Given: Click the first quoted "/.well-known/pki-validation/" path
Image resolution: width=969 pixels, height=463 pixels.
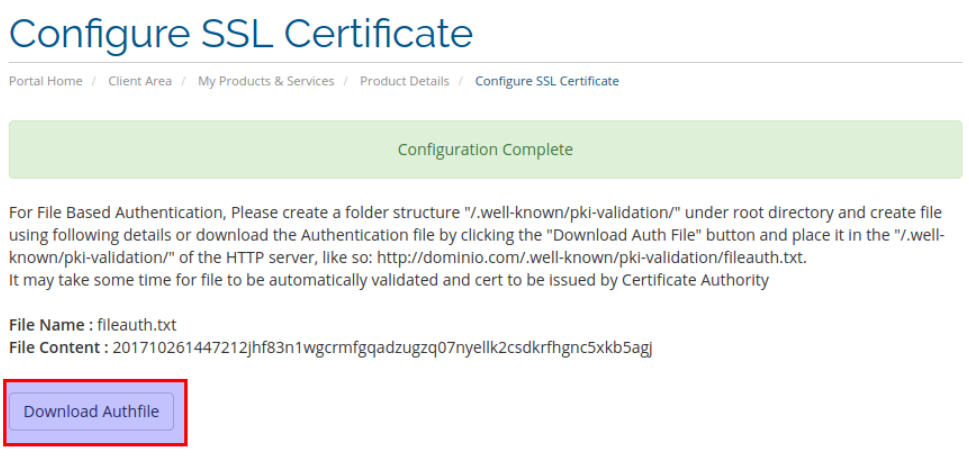Looking at the screenshot, I should coord(573,214).
